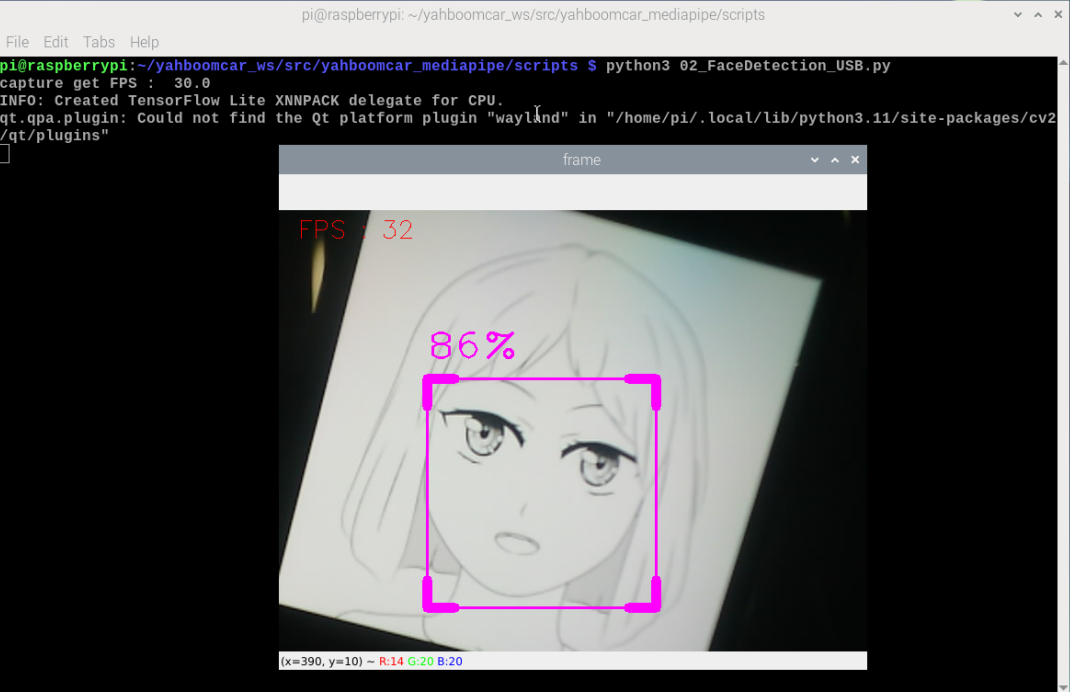Image resolution: width=1070 pixels, height=692 pixels.
Task: Click the pixel coordinates status readout
Action: pos(321,661)
